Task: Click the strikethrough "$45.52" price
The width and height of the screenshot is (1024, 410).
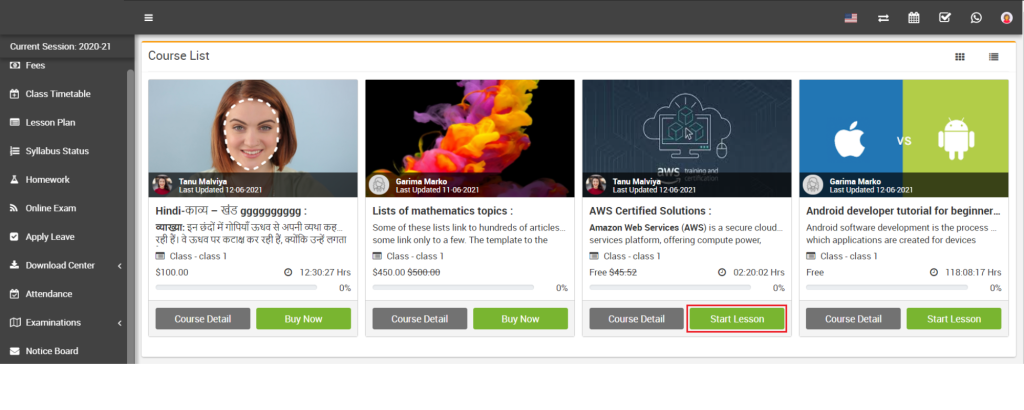Action: pyautogui.click(x=623, y=272)
